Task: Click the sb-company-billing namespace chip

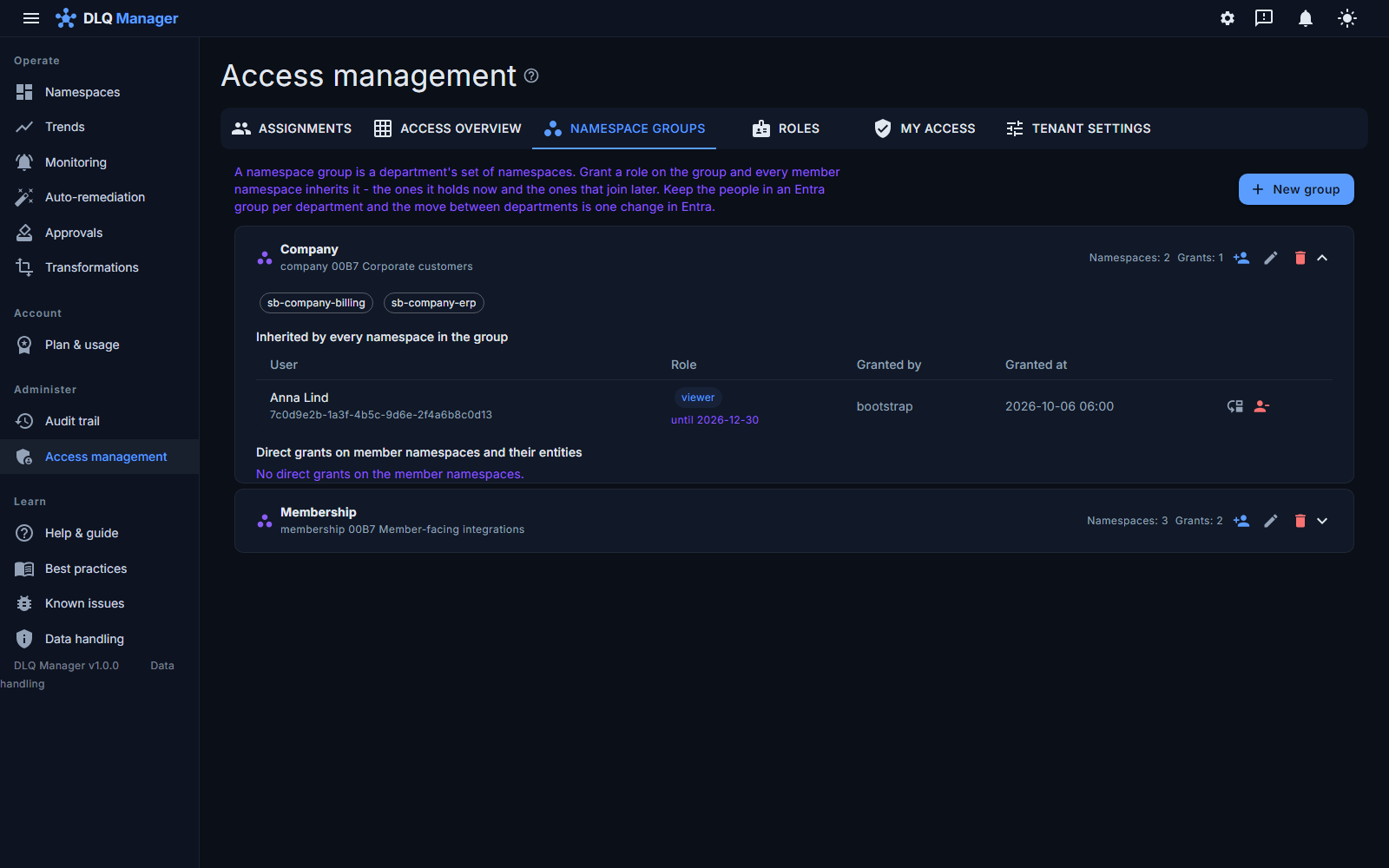Action: point(316,303)
